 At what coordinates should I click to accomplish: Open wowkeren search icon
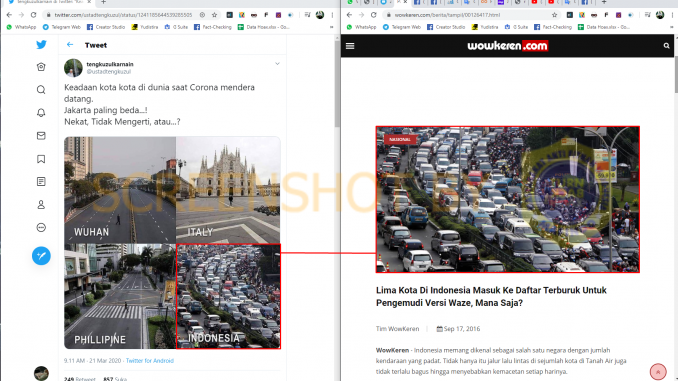pyautogui.click(x=666, y=46)
